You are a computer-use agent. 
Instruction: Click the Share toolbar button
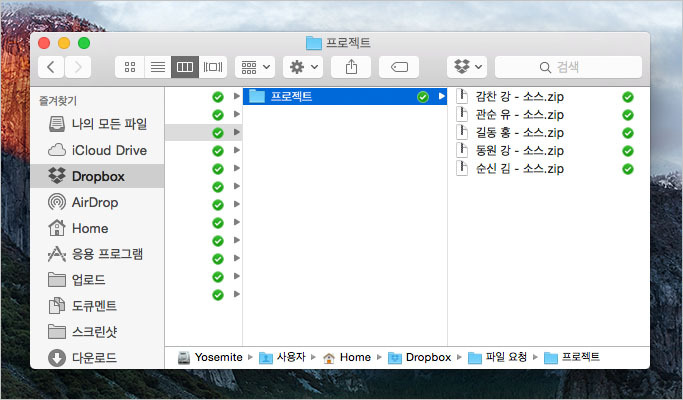(351, 67)
